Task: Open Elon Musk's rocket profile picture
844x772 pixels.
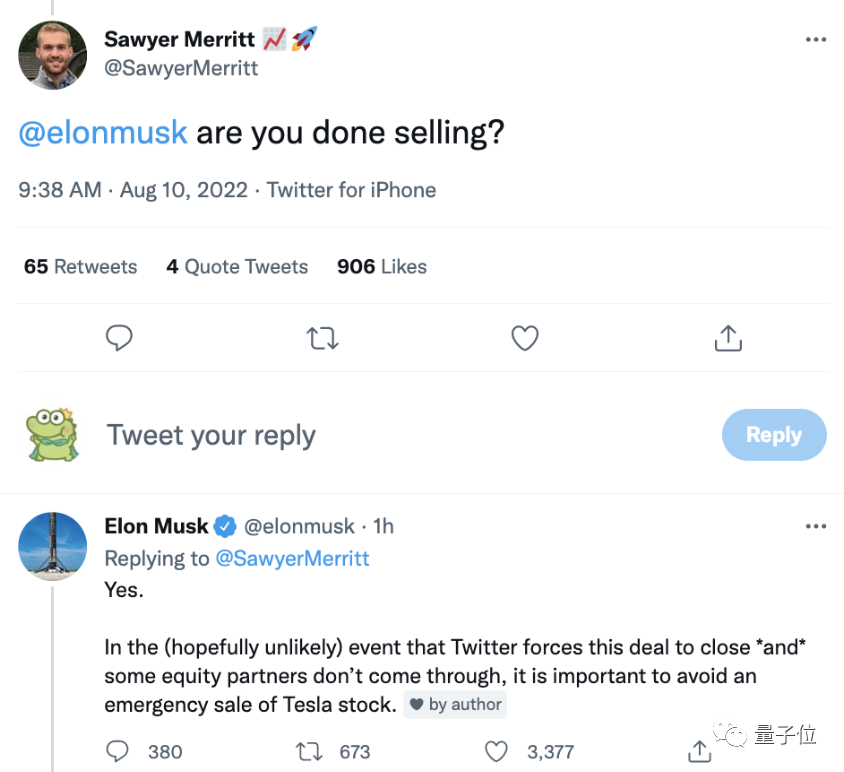Action: pos(53,547)
